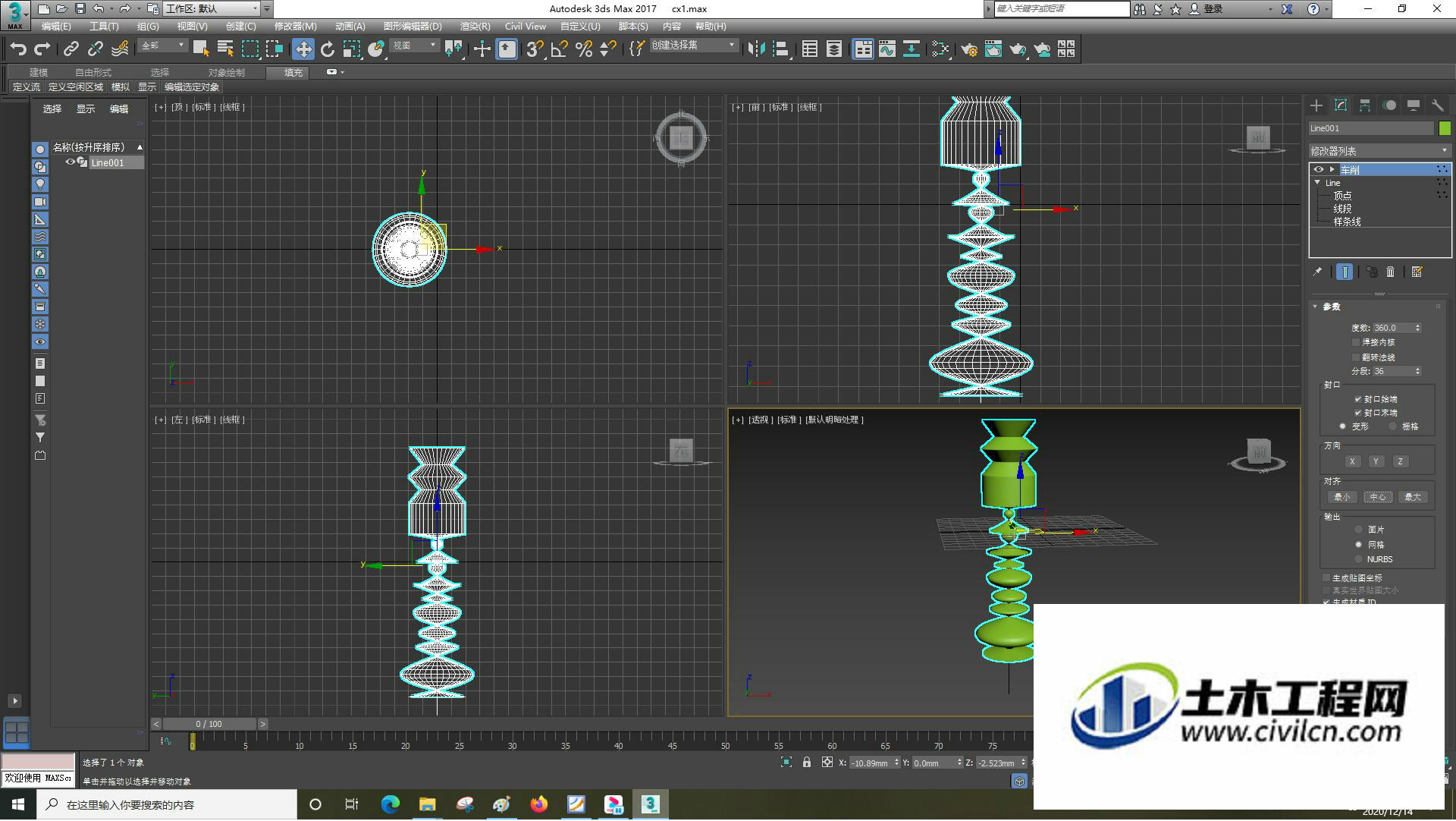Click the Select and Link chain icon

pos(71,49)
